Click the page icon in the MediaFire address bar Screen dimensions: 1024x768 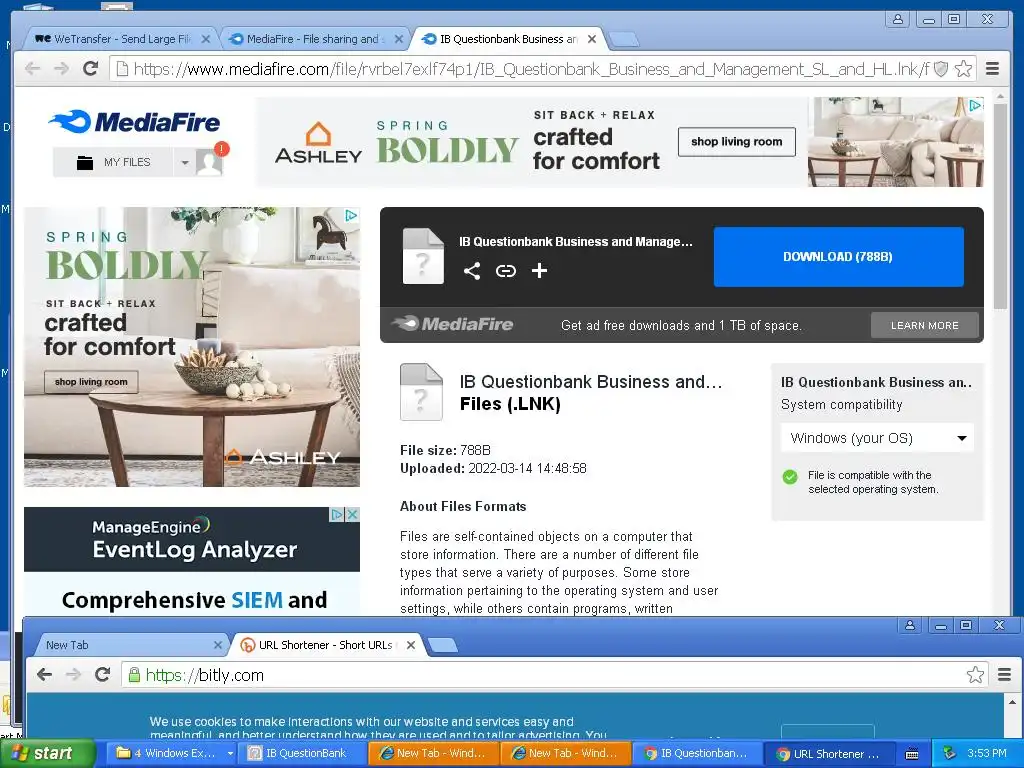tap(121, 69)
